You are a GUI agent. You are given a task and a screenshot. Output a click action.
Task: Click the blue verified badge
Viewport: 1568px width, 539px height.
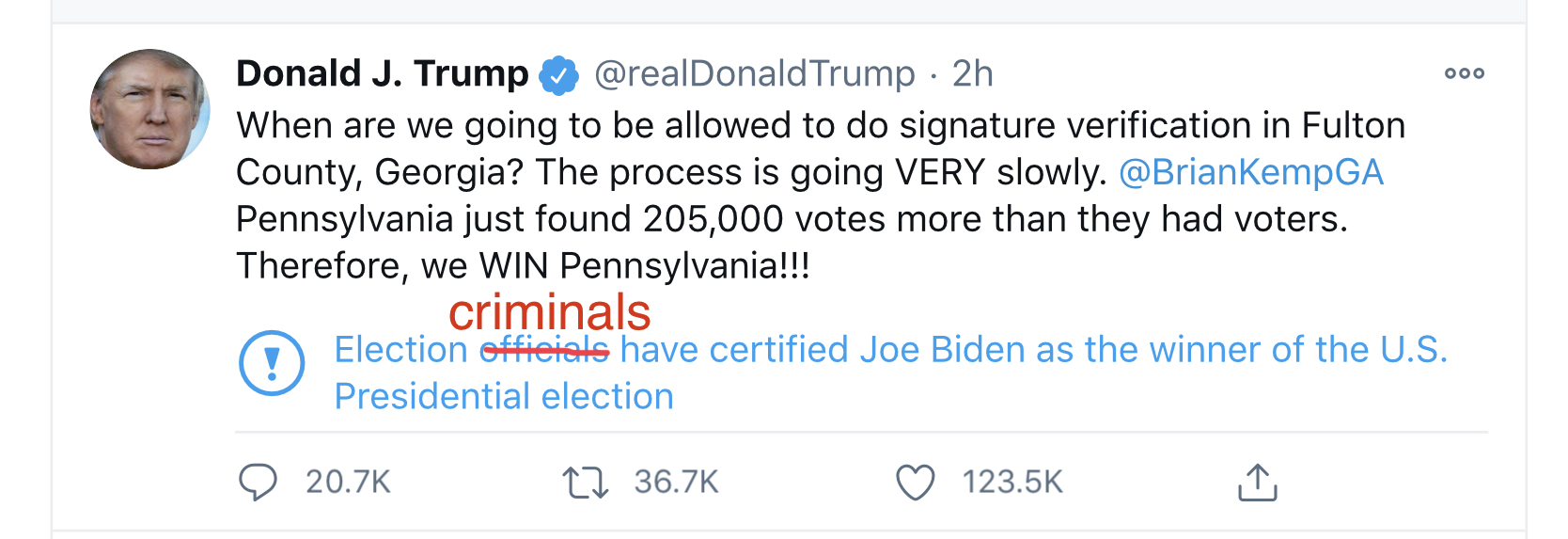(558, 75)
